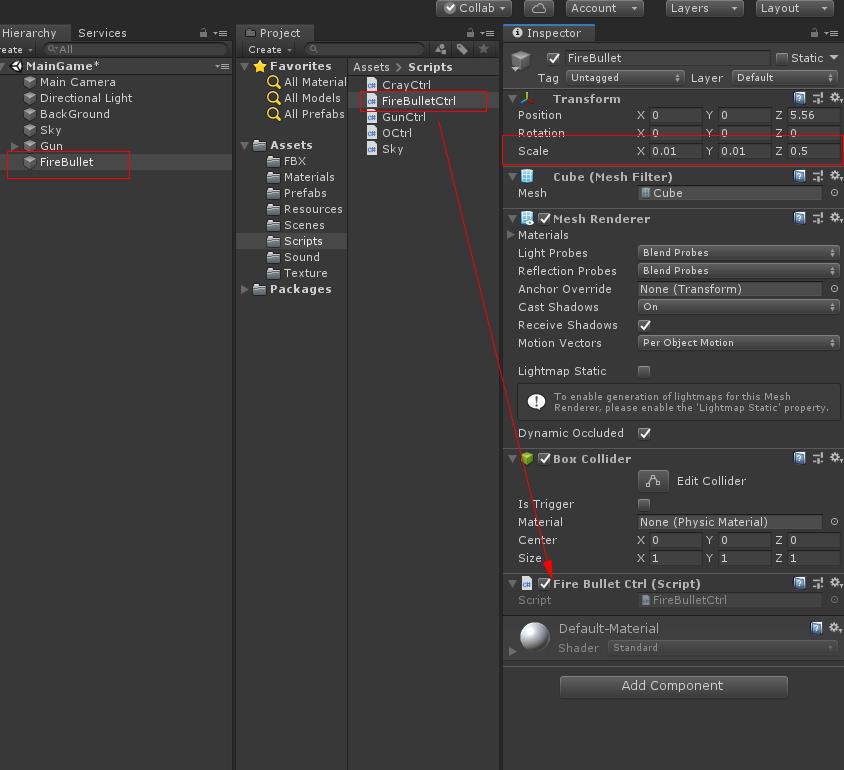This screenshot has width=844, height=770.
Task: Open Light Probes dropdown
Action: tap(738, 252)
